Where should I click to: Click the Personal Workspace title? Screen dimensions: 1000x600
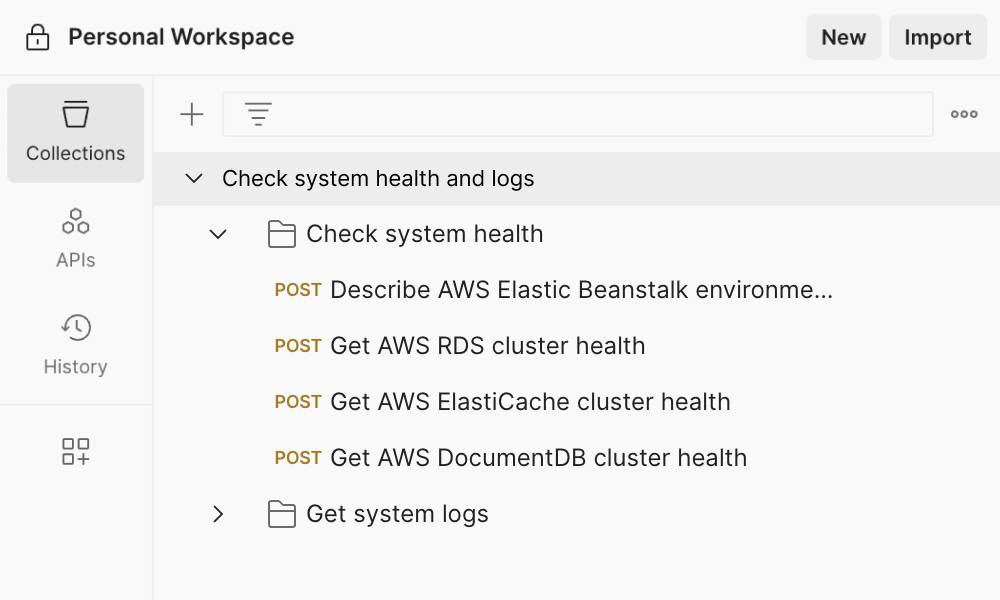pos(180,36)
